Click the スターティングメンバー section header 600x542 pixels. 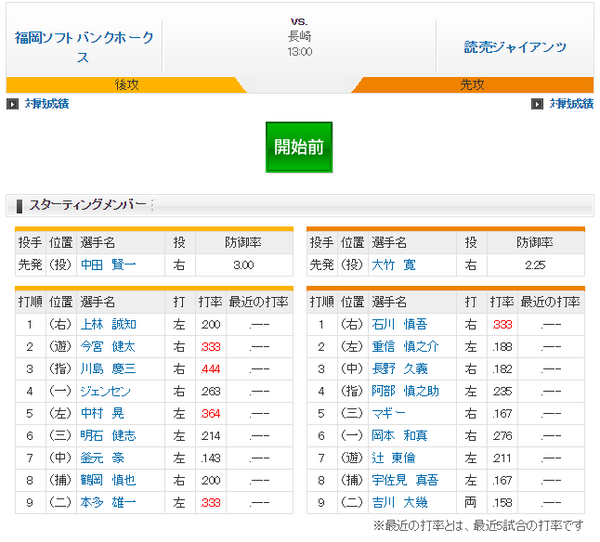[300, 205]
